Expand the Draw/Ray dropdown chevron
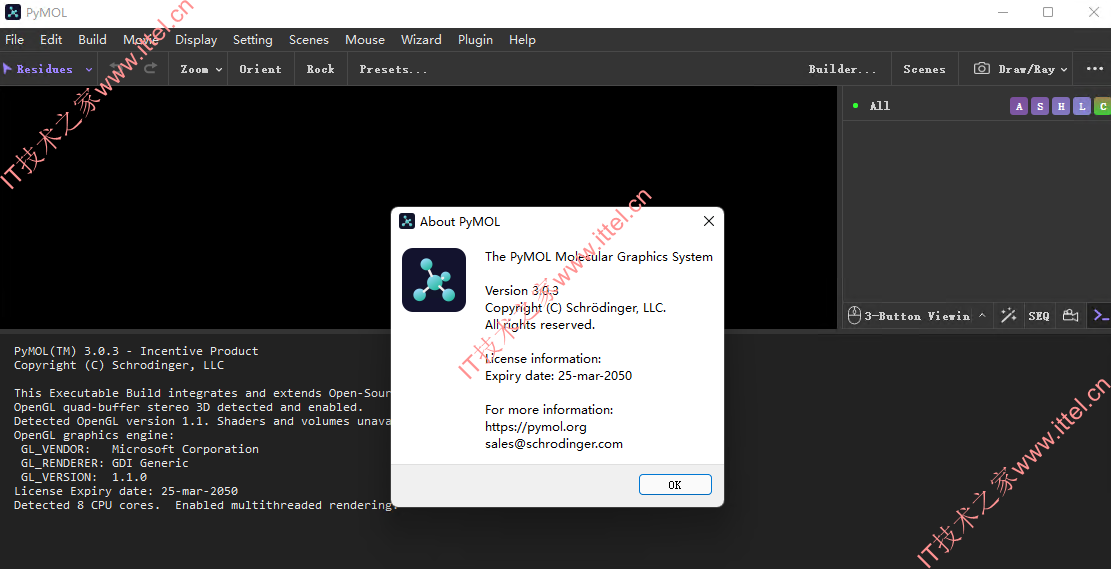This screenshot has height=569, width=1111. (1064, 69)
